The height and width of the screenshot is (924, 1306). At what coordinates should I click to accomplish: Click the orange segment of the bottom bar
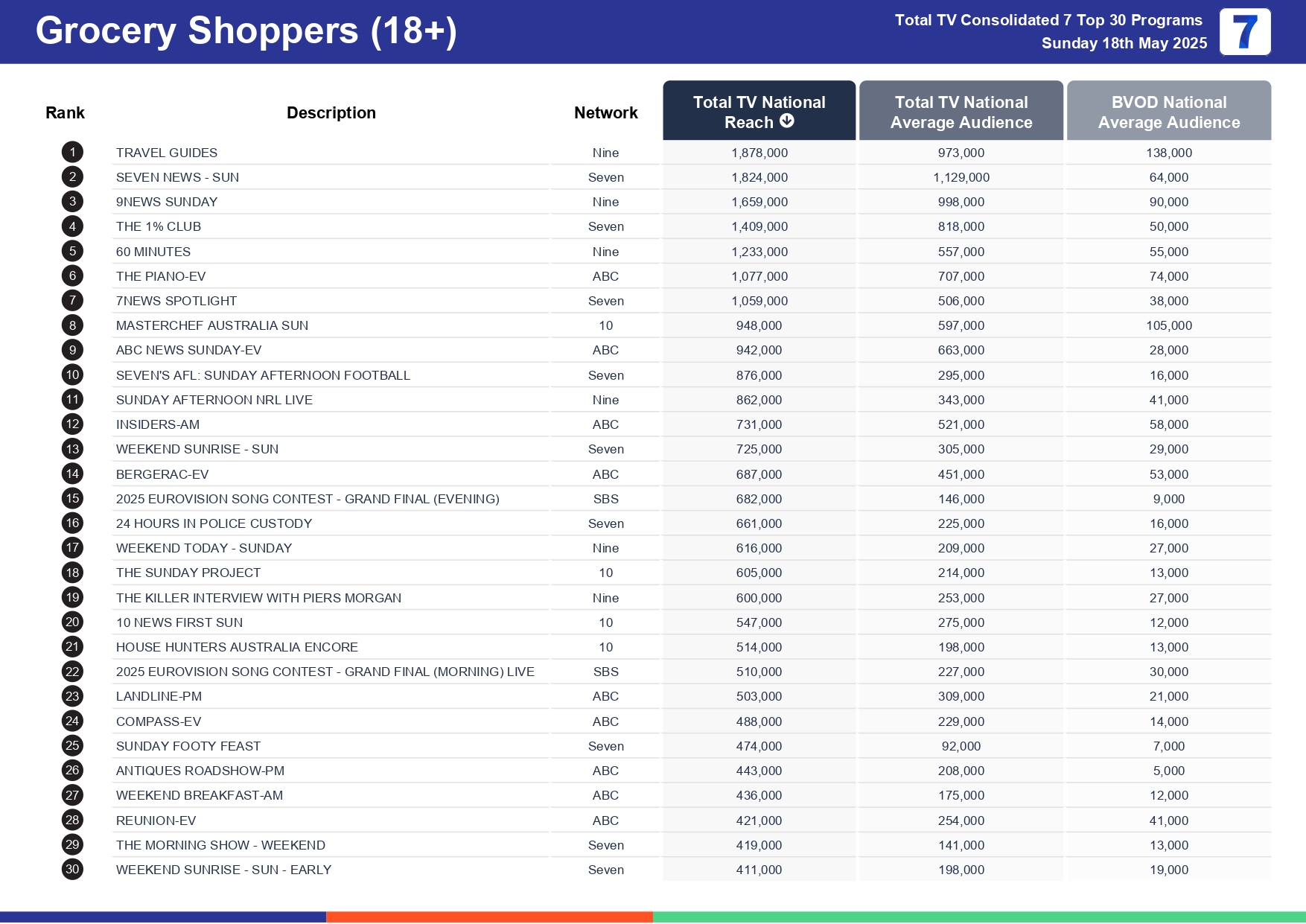click(489, 917)
